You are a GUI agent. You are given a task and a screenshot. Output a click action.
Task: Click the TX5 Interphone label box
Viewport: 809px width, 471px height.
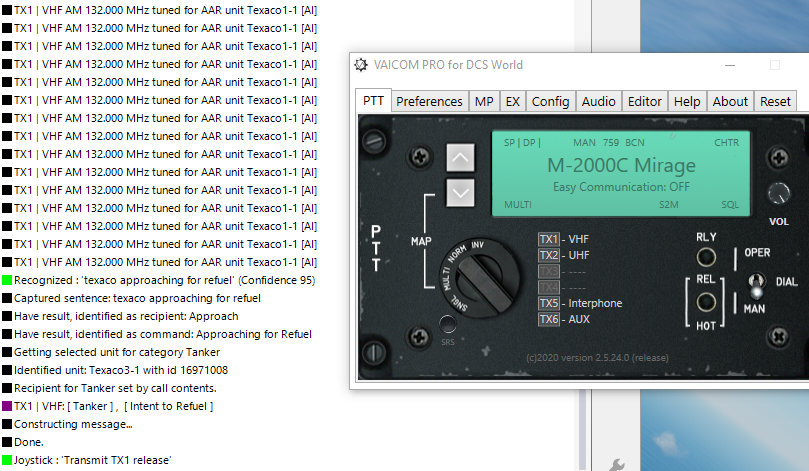[x=548, y=303]
